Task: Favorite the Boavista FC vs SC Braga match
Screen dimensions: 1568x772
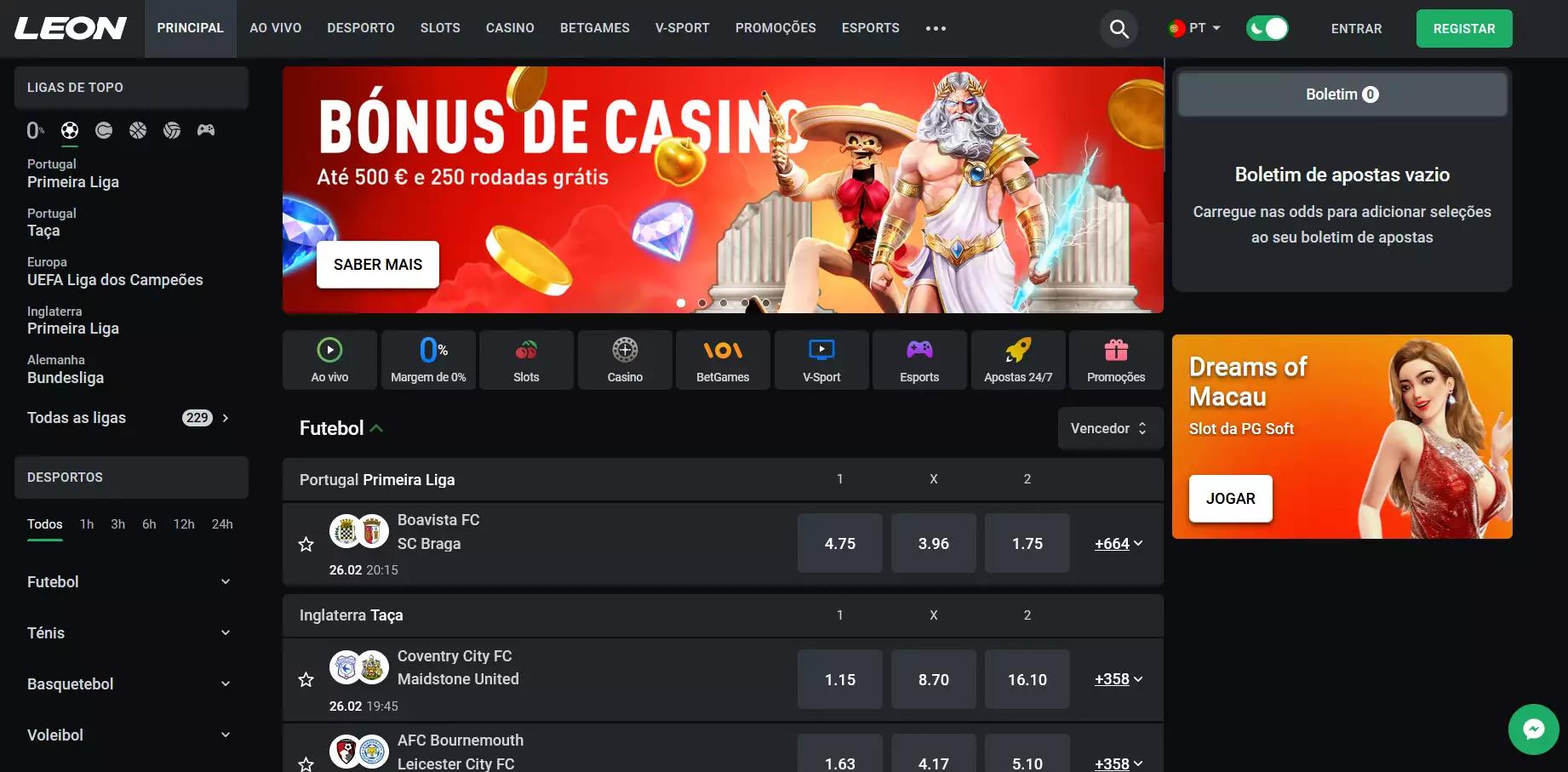Action: (306, 544)
